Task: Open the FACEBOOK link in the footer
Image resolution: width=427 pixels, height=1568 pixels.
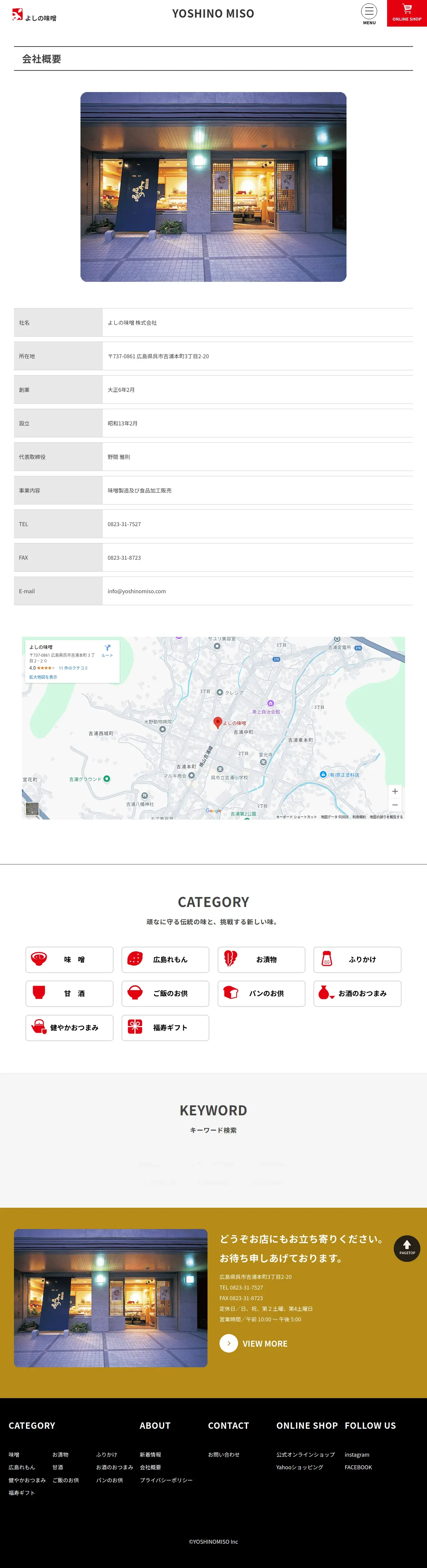Action: click(x=358, y=1467)
